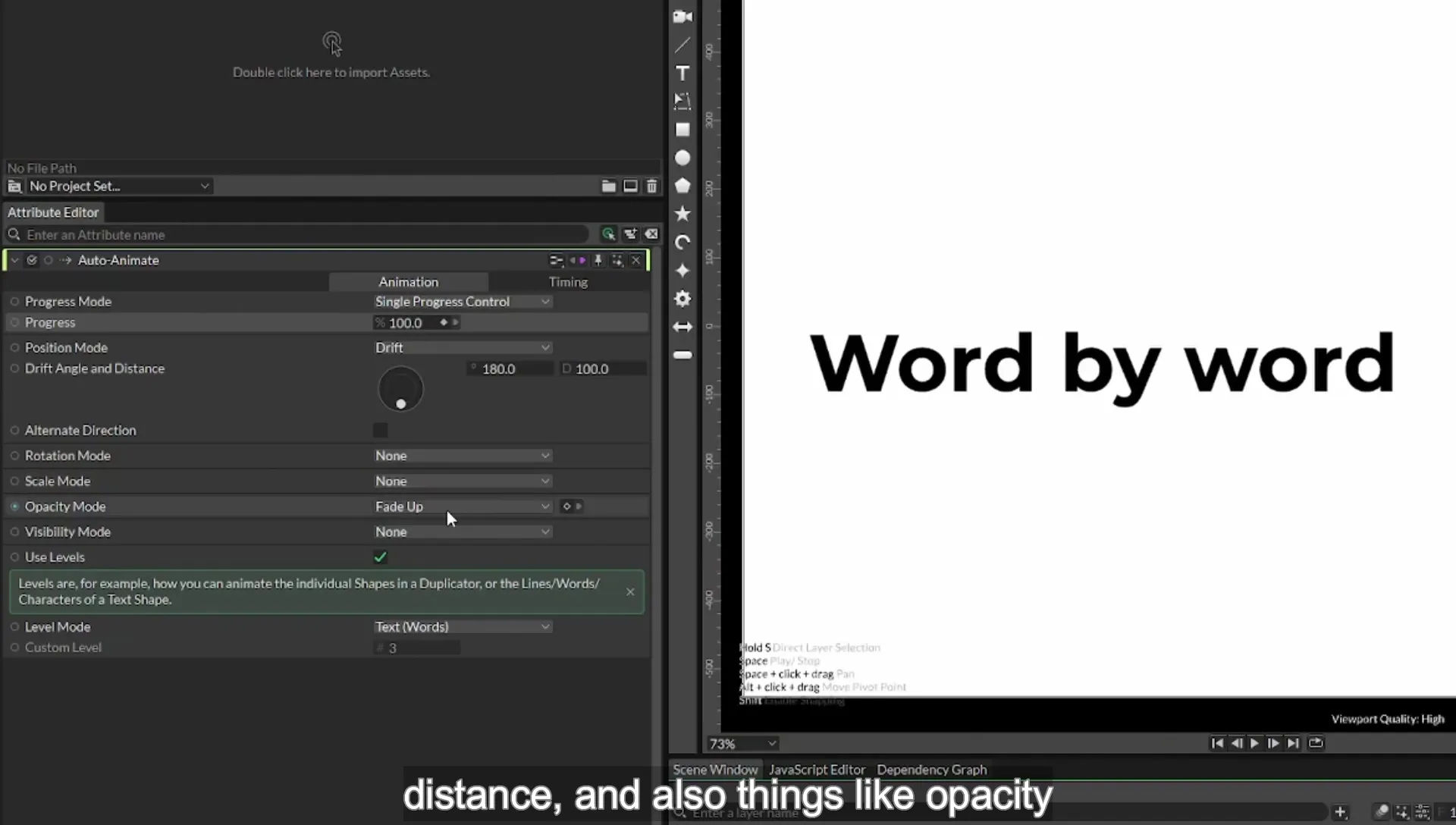The image size is (1456, 825).
Task: Select the Camera tool in the toolbar
Action: (x=682, y=17)
